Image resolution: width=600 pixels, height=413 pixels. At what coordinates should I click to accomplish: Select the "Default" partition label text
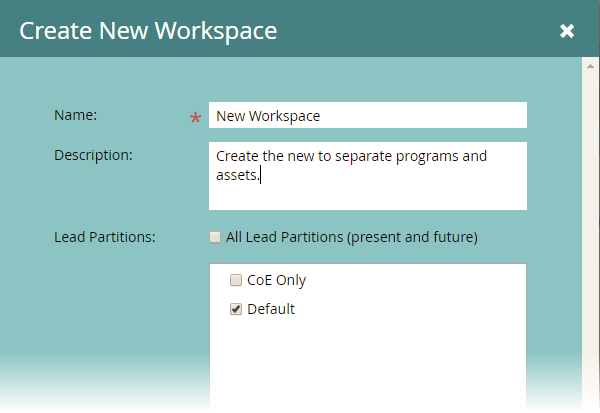(x=271, y=309)
